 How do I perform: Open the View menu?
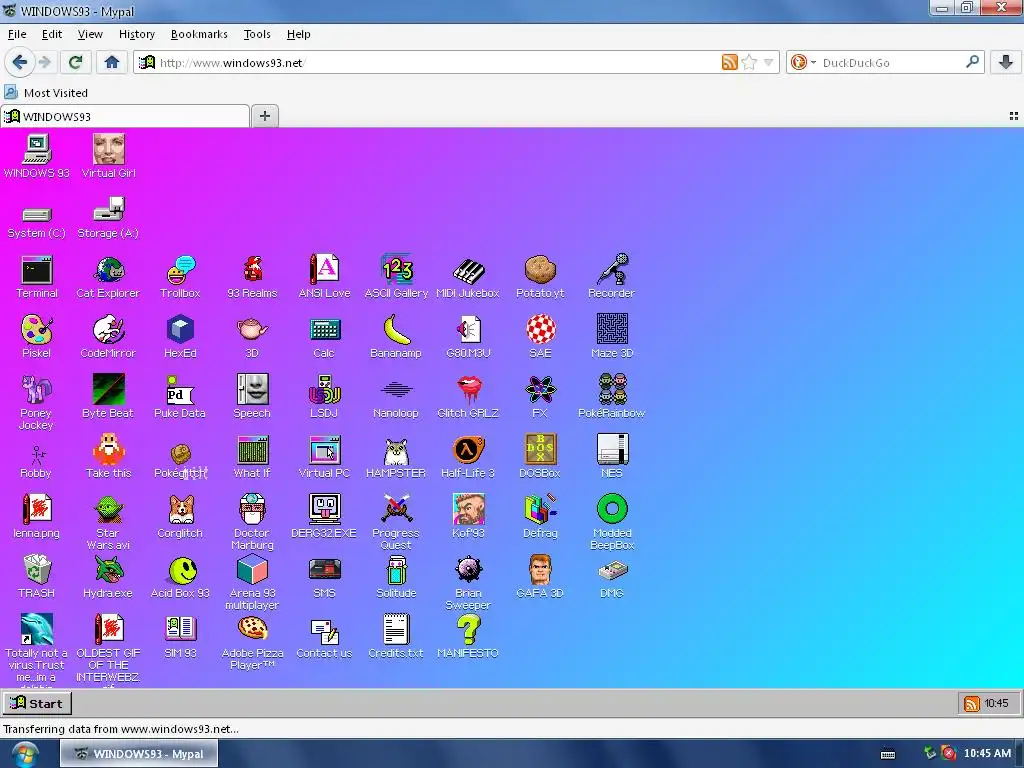click(x=90, y=34)
